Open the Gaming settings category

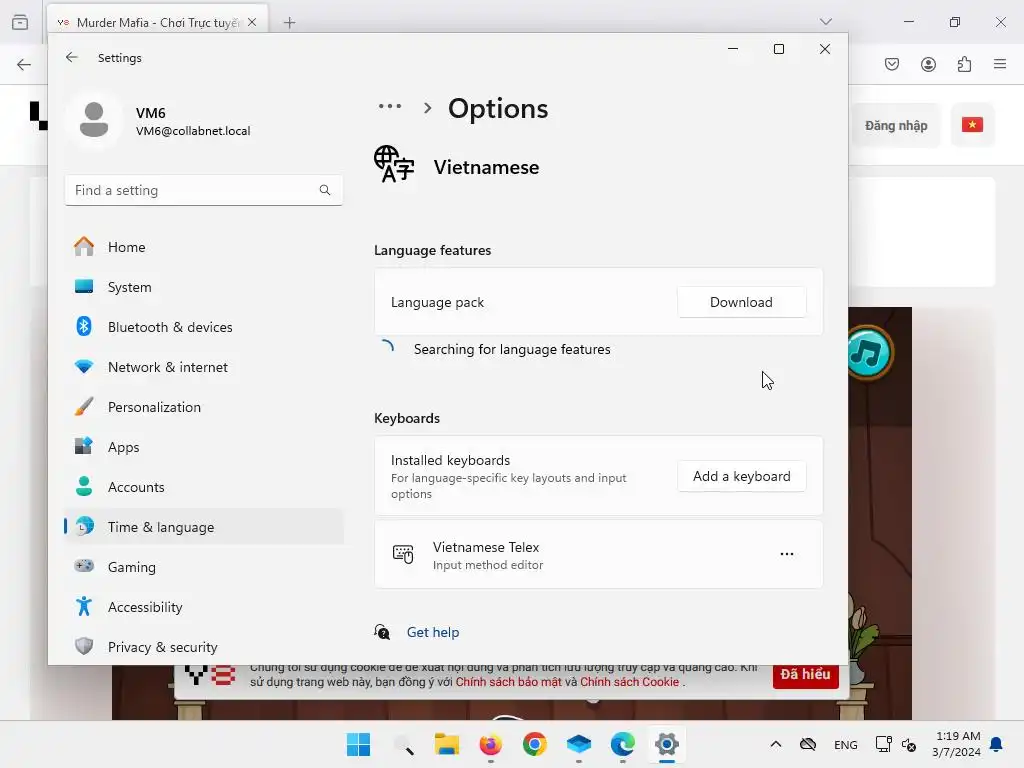coord(204,567)
